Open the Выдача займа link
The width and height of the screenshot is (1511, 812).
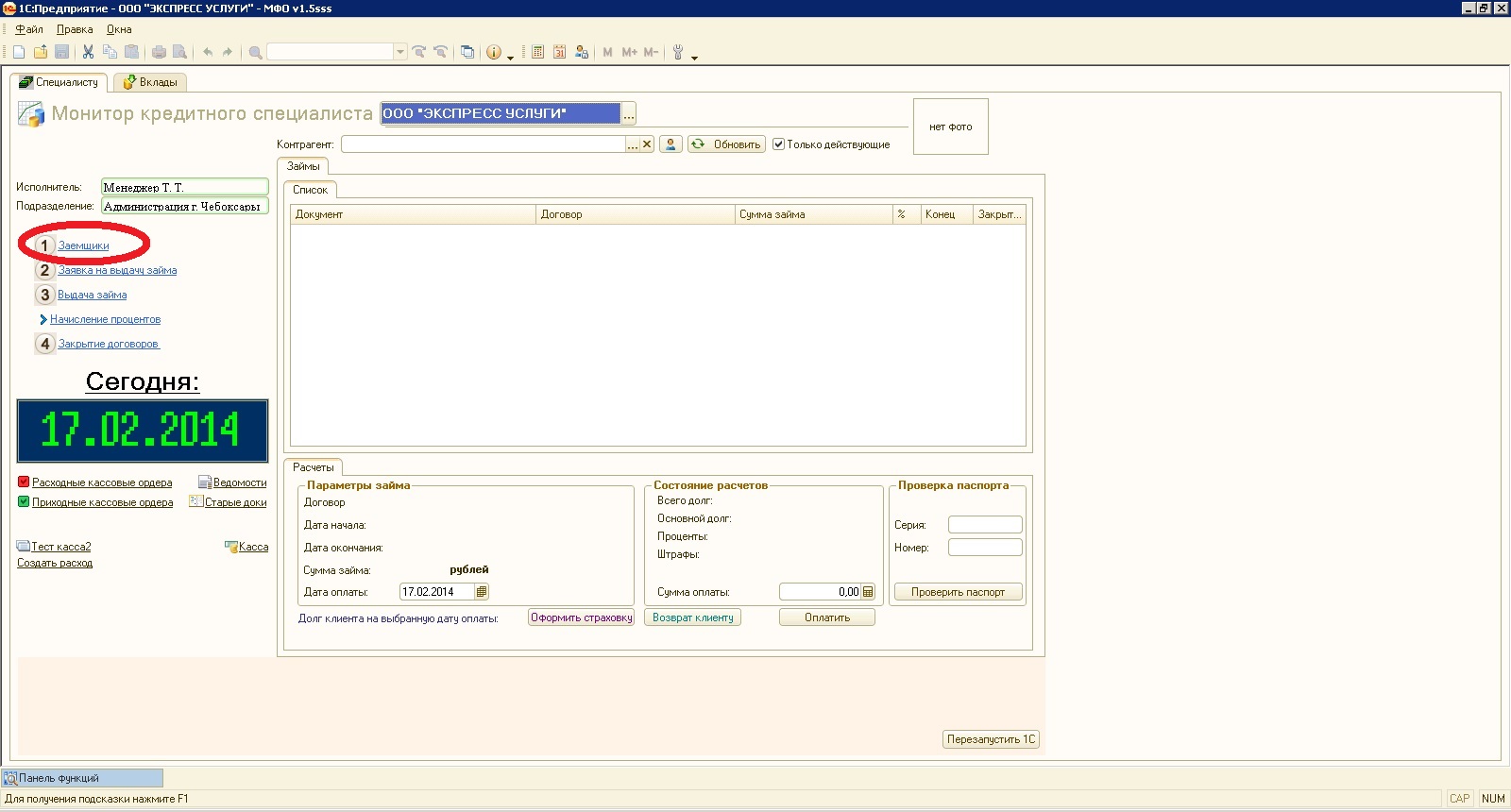tap(93, 295)
